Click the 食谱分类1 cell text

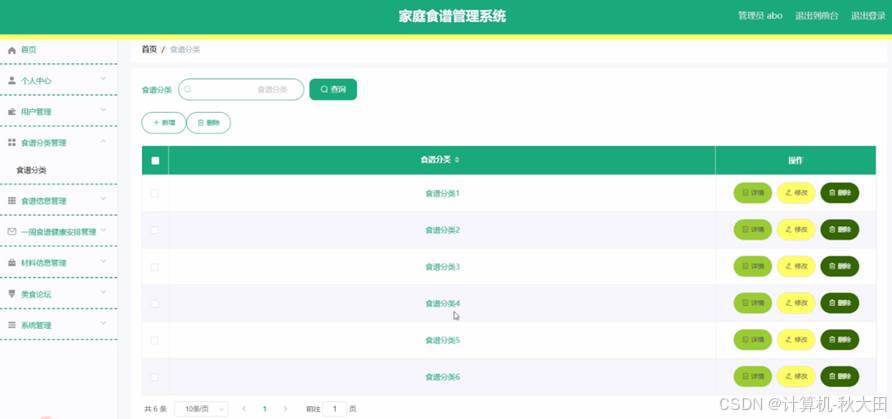click(x=443, y=193)
